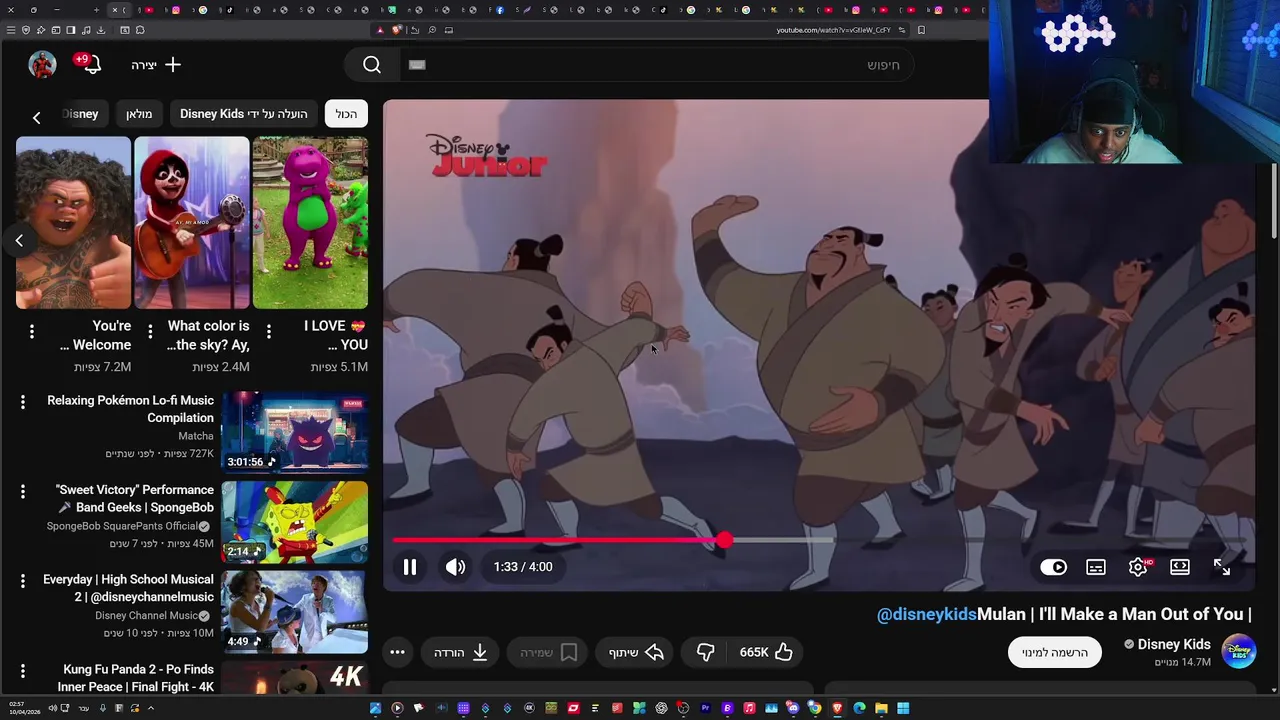
Task: Open options for Sweet Victory SpongeBob video
Action: pos(23,492)
